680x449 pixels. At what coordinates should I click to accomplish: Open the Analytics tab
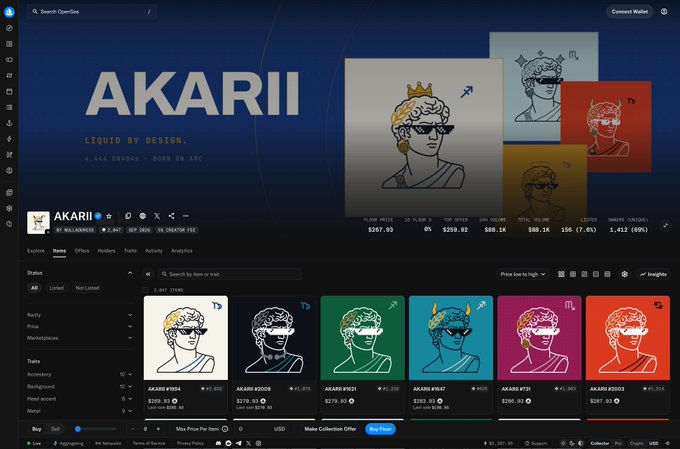pyautogui.click(x=182, y=251)
